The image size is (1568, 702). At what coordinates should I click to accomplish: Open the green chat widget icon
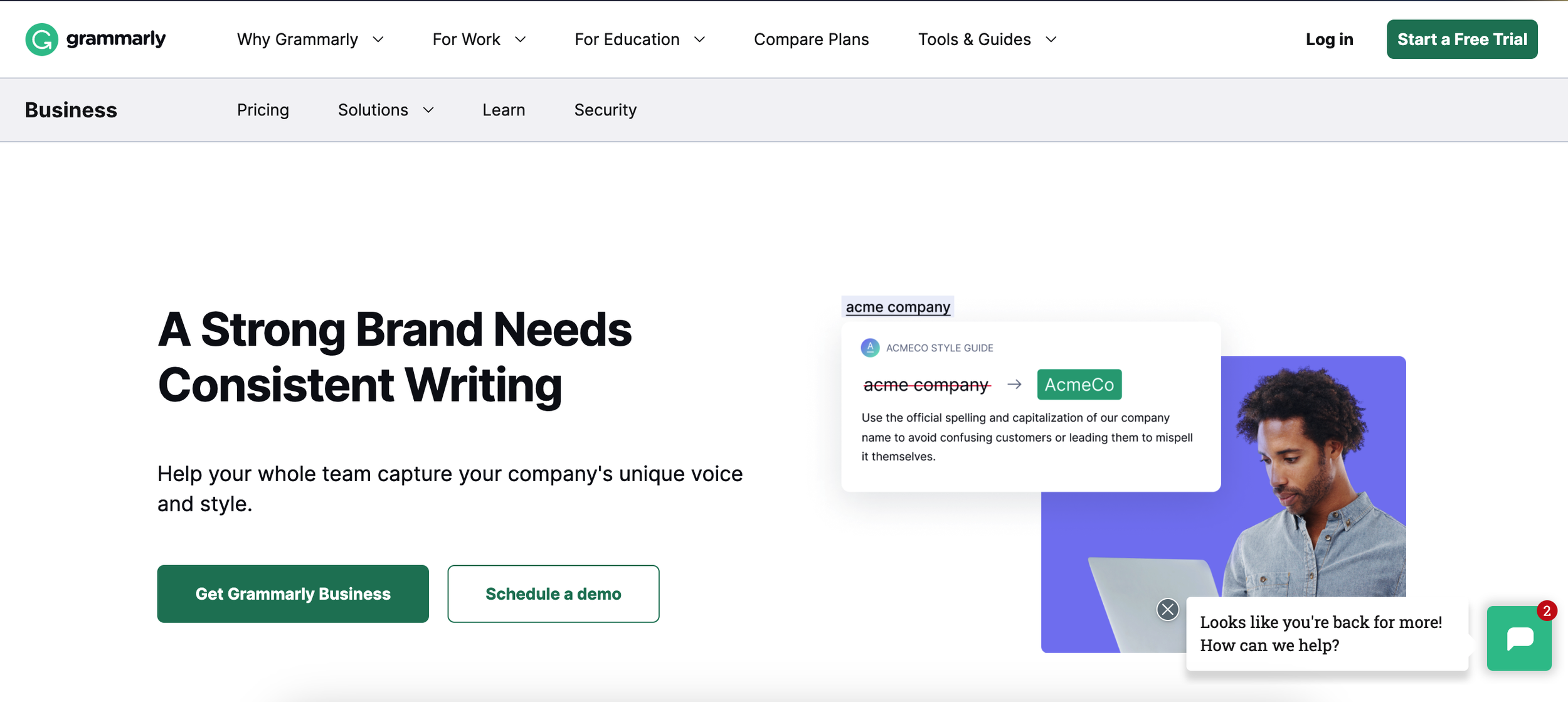(x=1518, y=638)
